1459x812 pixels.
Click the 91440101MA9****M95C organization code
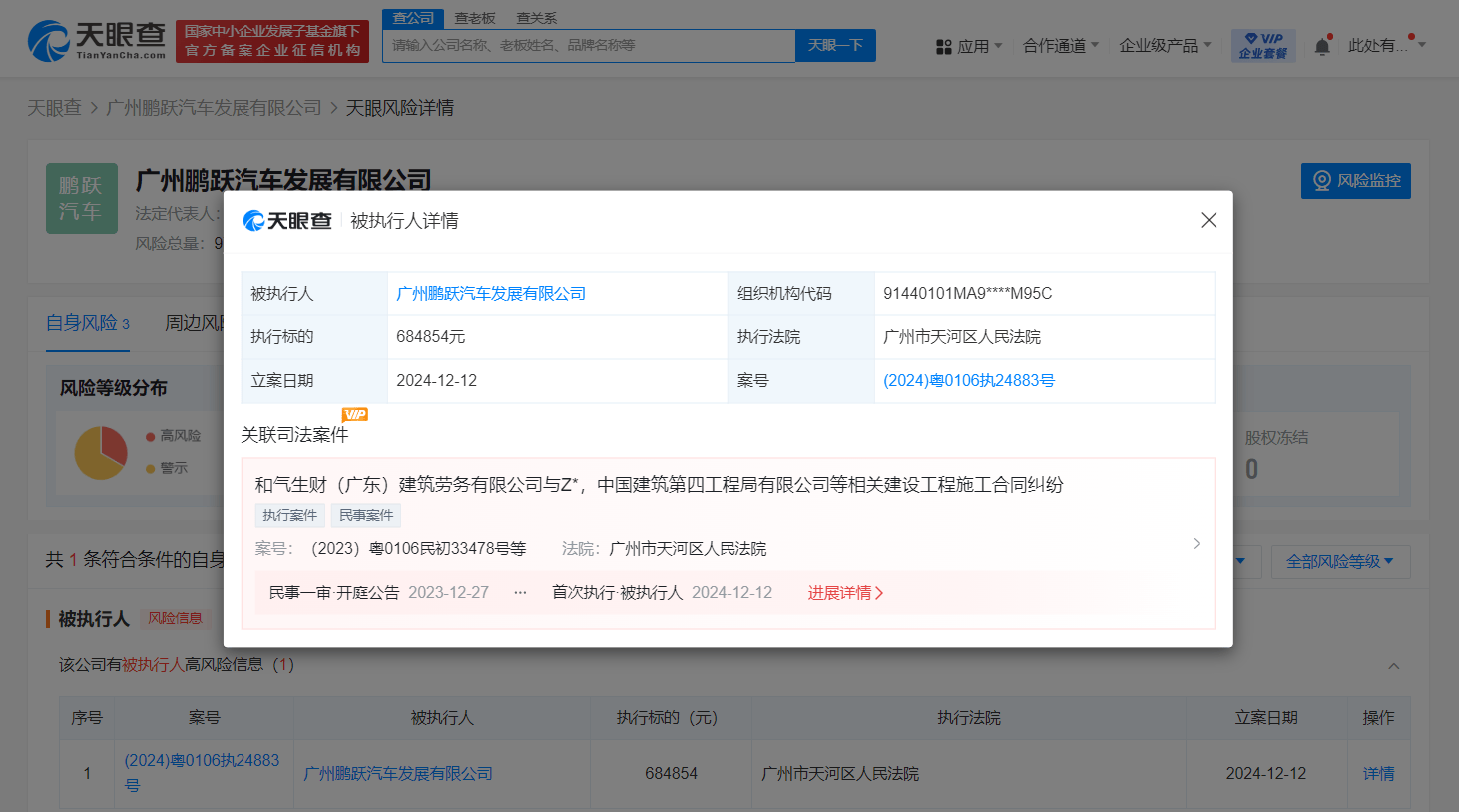[x=968, y=294]
